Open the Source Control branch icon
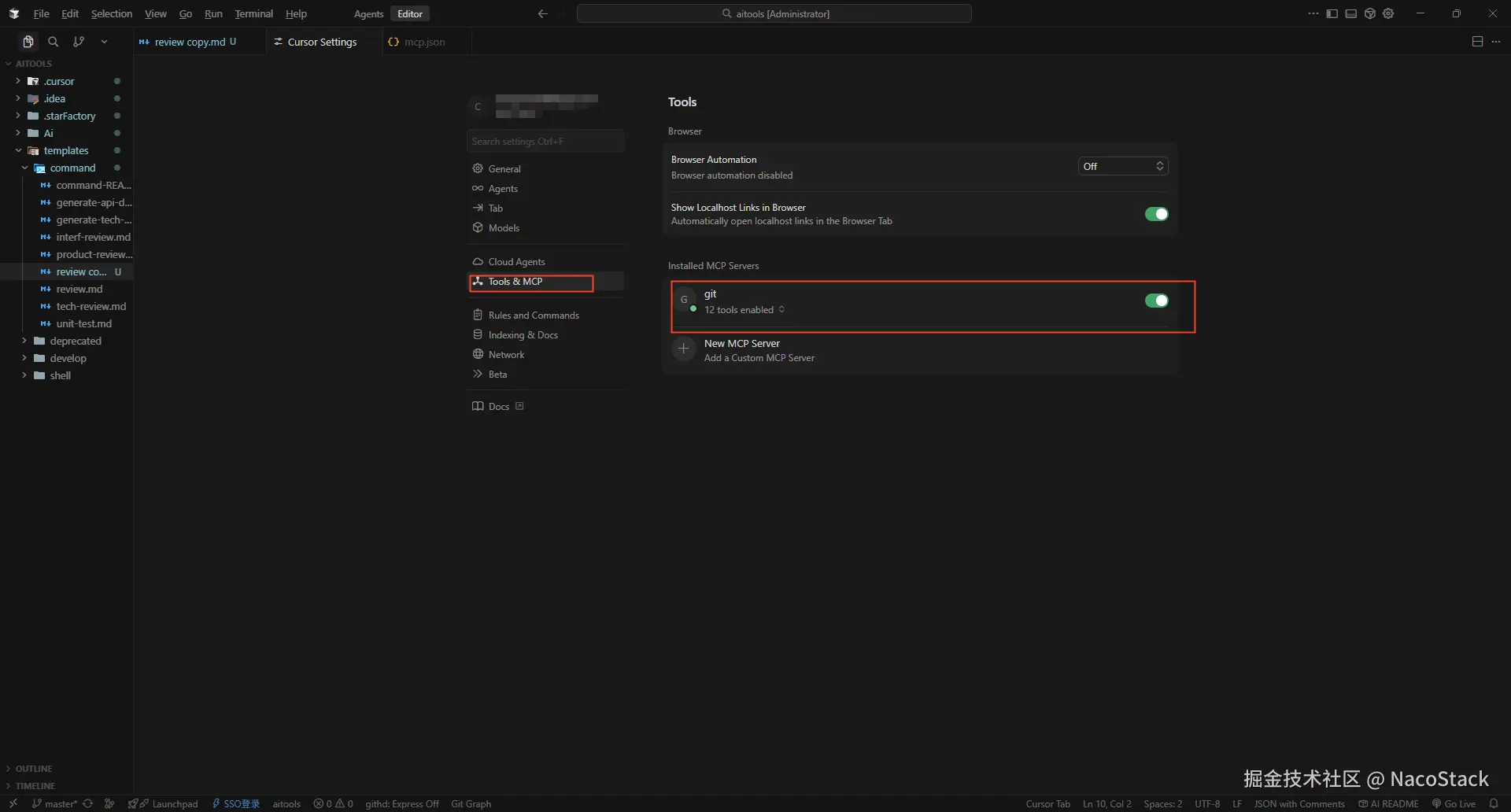This screenshot has height=812, width=1511. (79, 42)
